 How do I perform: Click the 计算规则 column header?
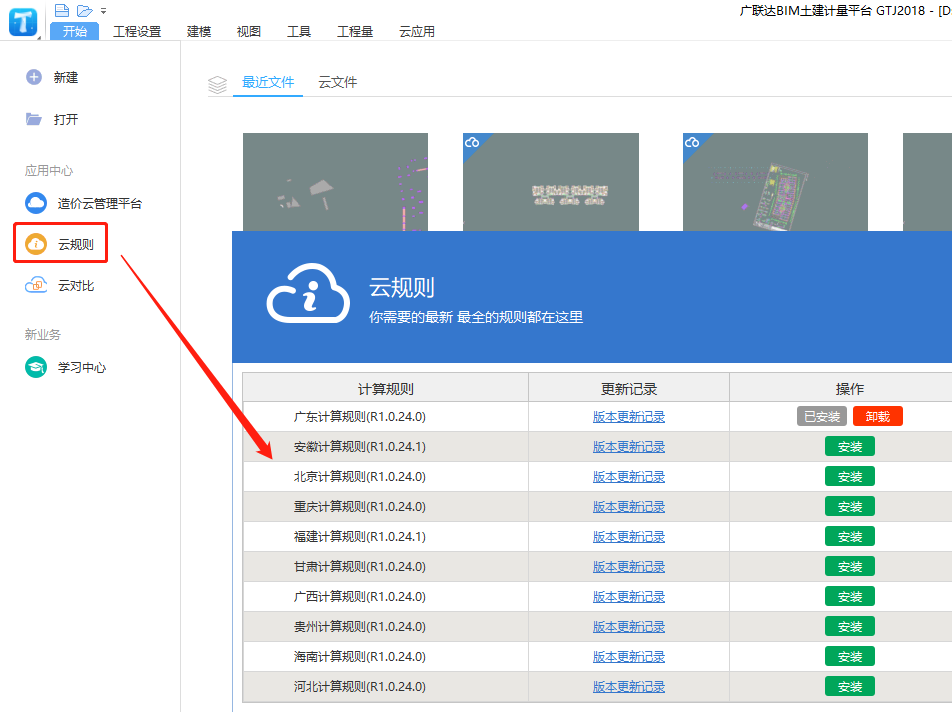click(x=386, y=388)
